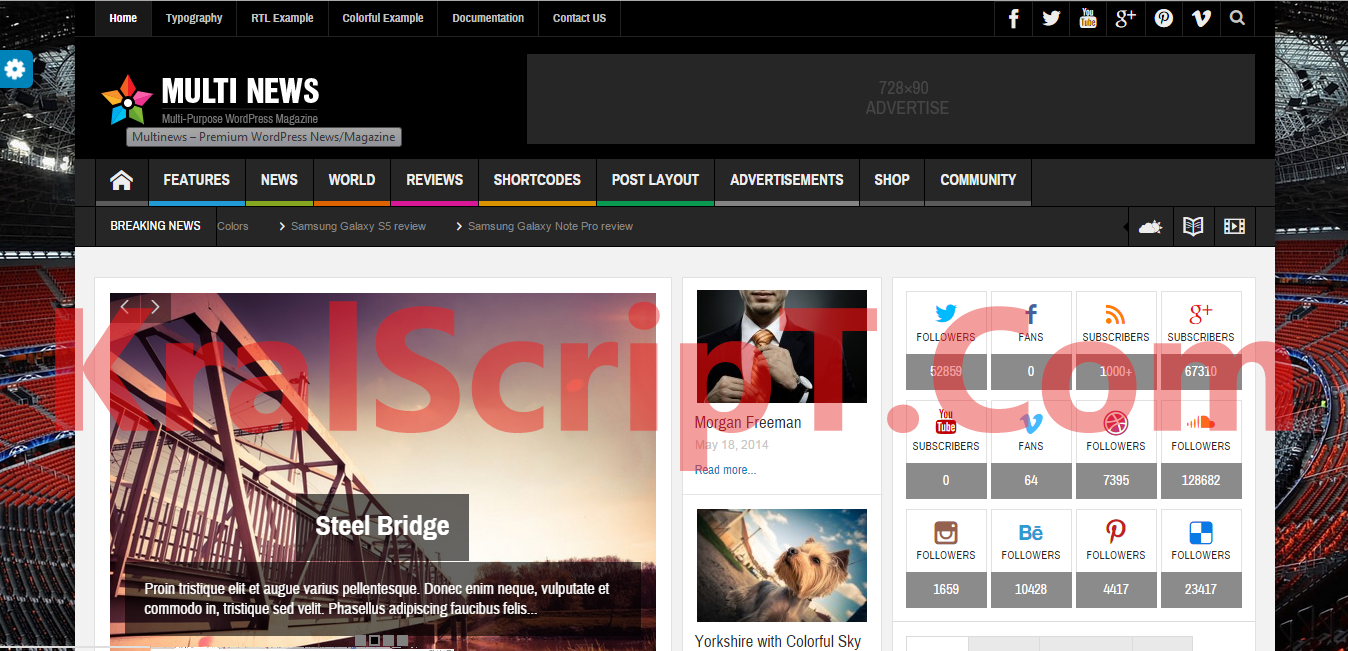Viewport: 1348px width, 651px height.
Task: Click the Home house icon in the navigation
Action: click(x=121, y=181)
